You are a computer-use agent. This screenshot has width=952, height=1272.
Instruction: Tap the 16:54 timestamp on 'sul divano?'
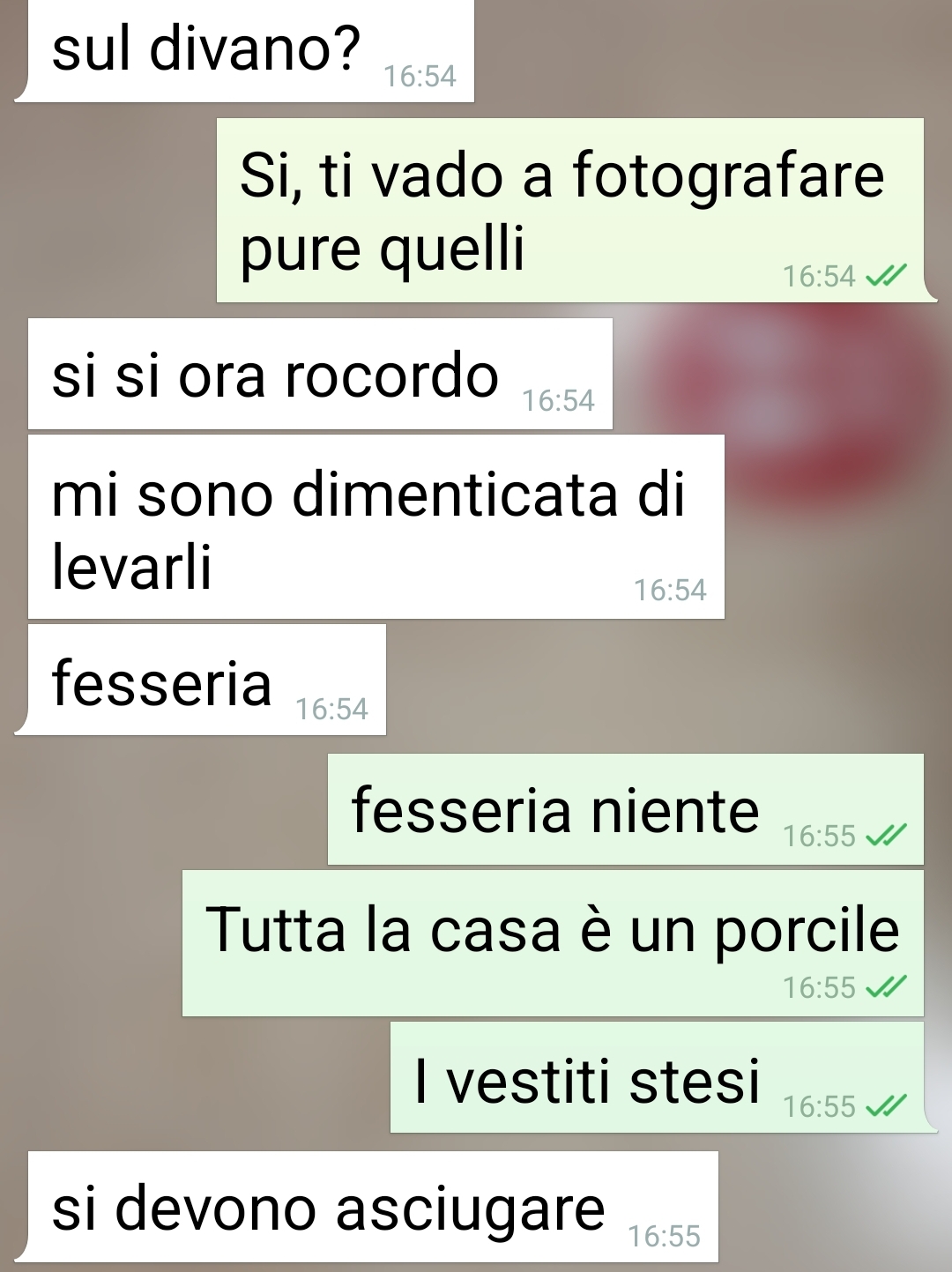420,77
